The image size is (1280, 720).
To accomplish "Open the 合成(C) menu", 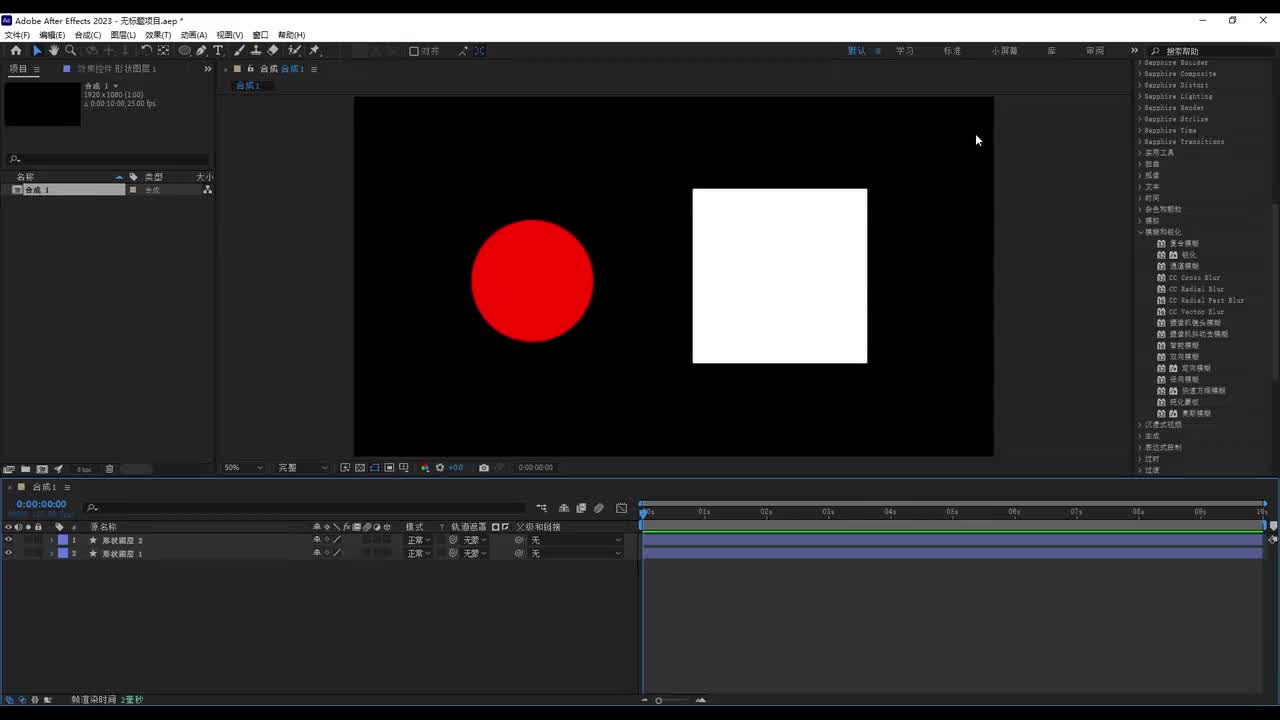I will tap(88, 35).
